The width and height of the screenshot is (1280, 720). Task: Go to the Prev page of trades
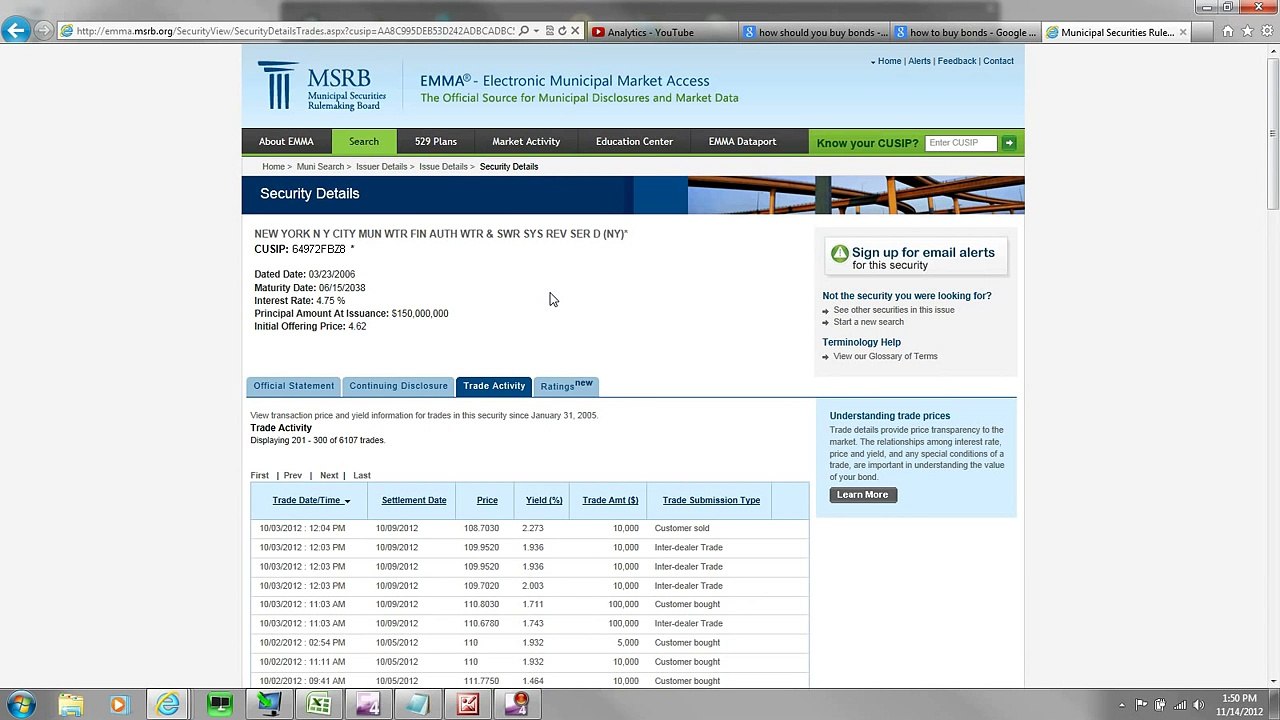tap(293, 476)
